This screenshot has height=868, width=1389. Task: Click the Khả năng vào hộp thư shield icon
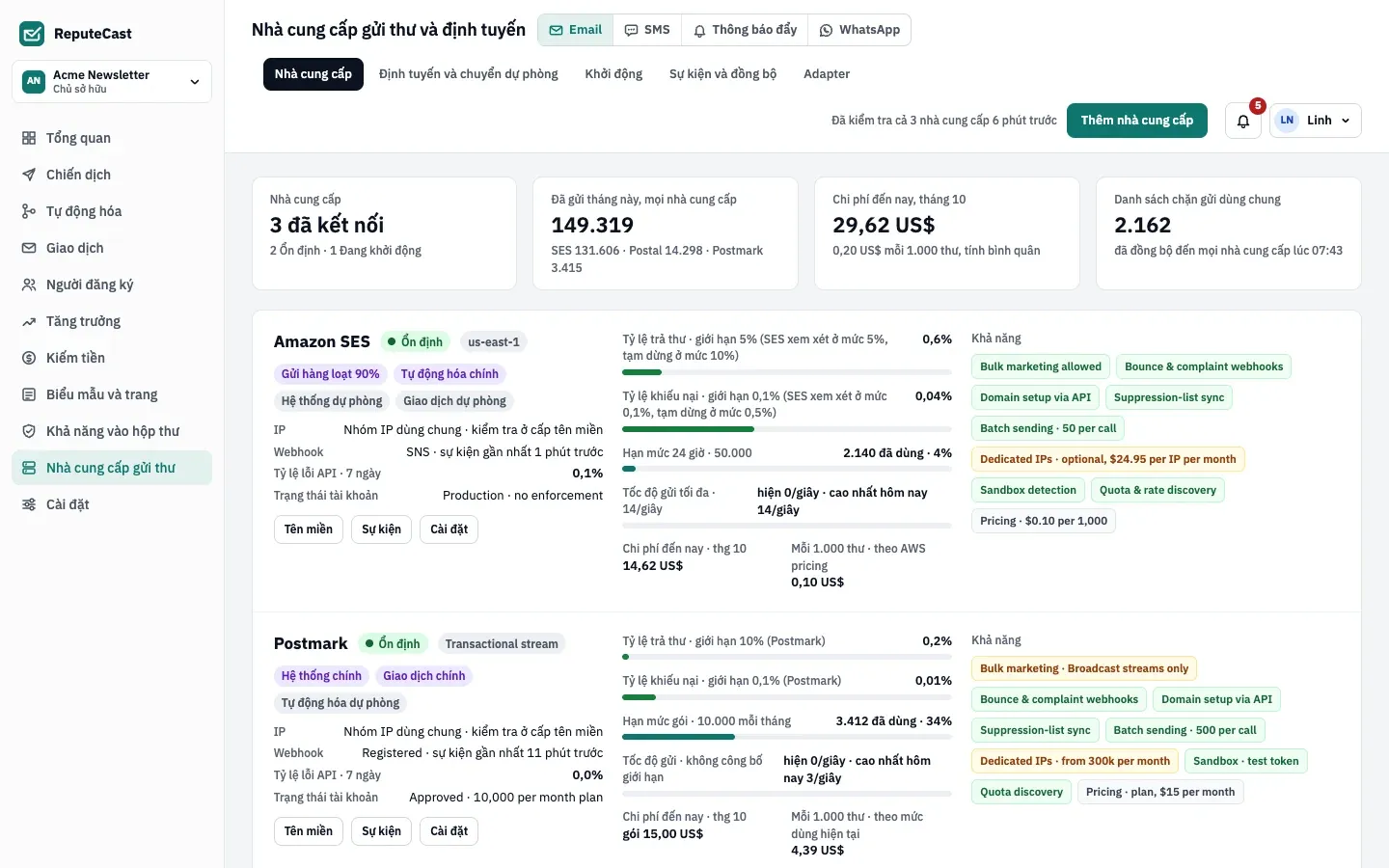point(29,431)
